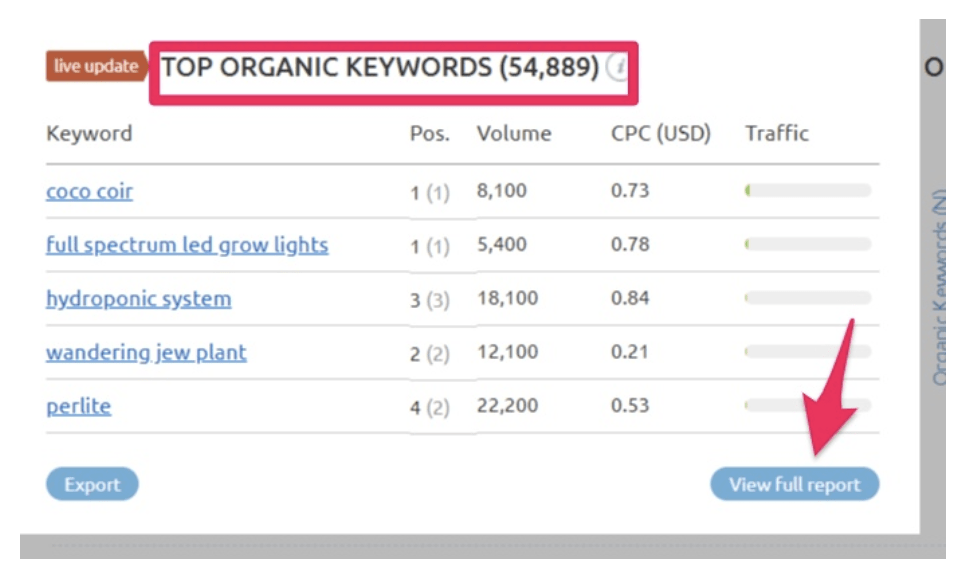This screenshot has height=574, width=970.
Task: Click the View full report button
Action: [x=794, y=485]
